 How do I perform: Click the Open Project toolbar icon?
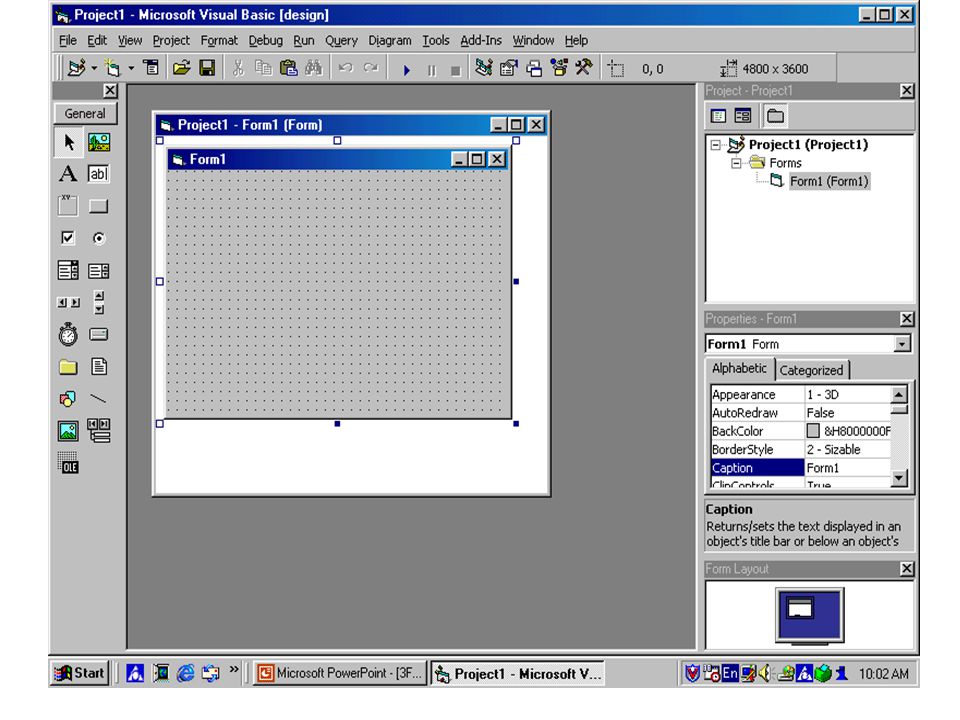181,68
